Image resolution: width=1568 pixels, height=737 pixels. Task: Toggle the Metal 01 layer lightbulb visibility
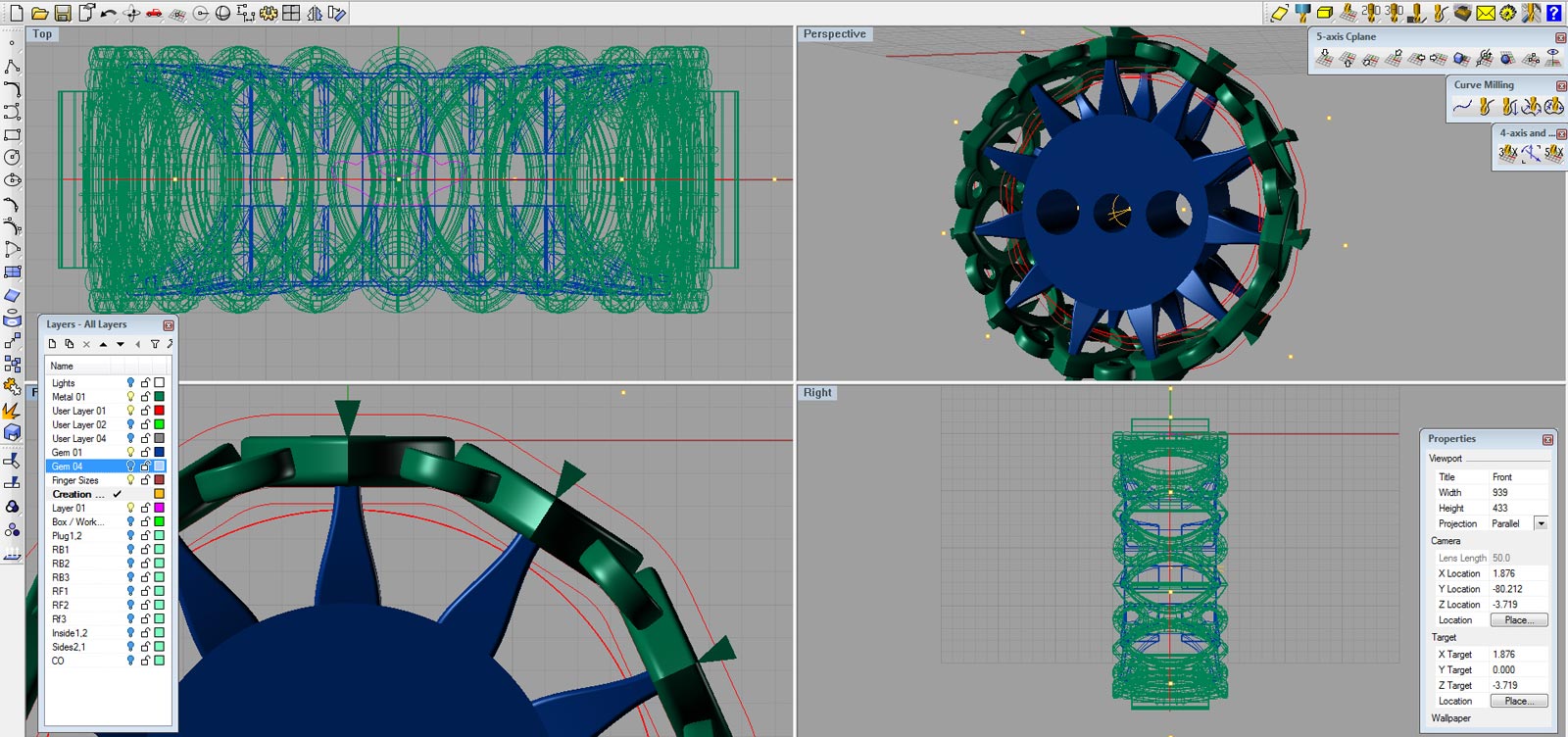pos(130,397)
